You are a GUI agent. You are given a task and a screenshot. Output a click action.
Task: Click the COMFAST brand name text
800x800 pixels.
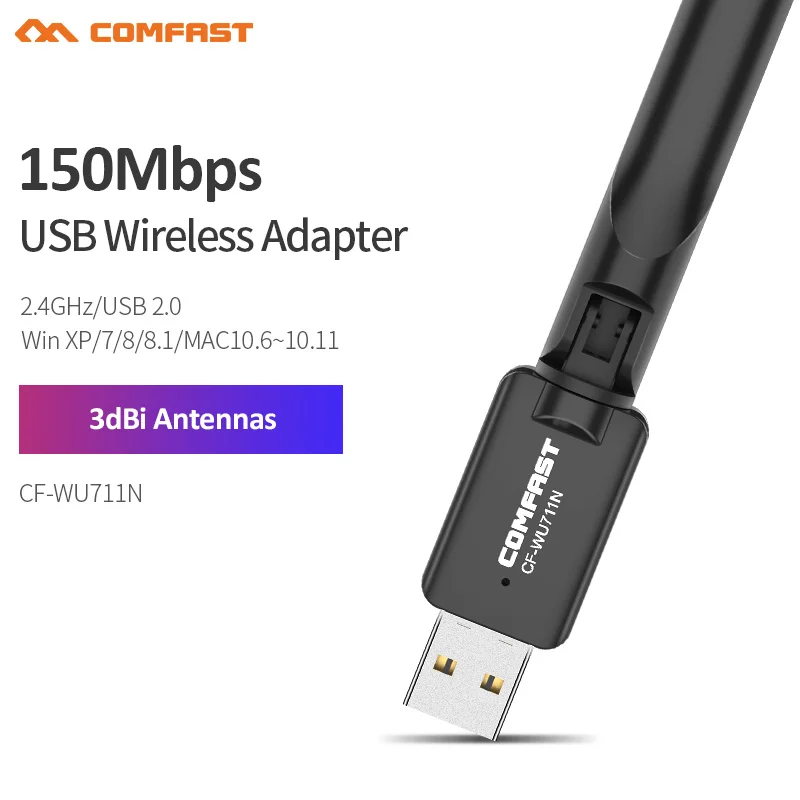171,32
